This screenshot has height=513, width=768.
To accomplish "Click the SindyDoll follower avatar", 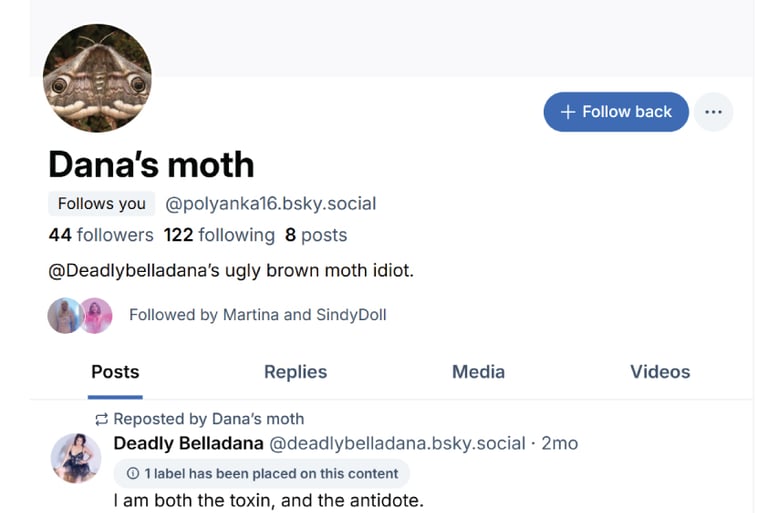I will 96,315.
